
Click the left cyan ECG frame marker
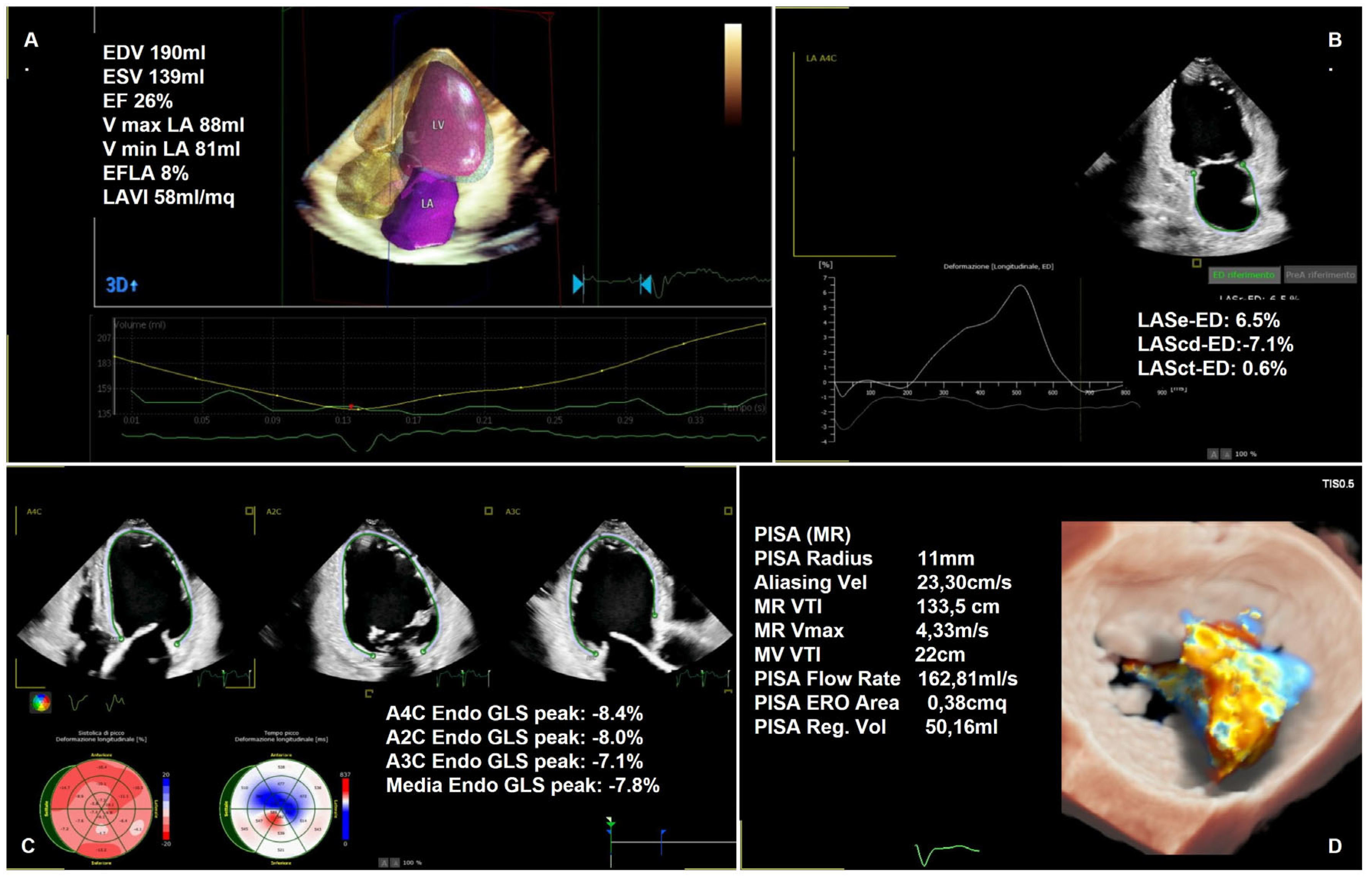click(578, 284)
